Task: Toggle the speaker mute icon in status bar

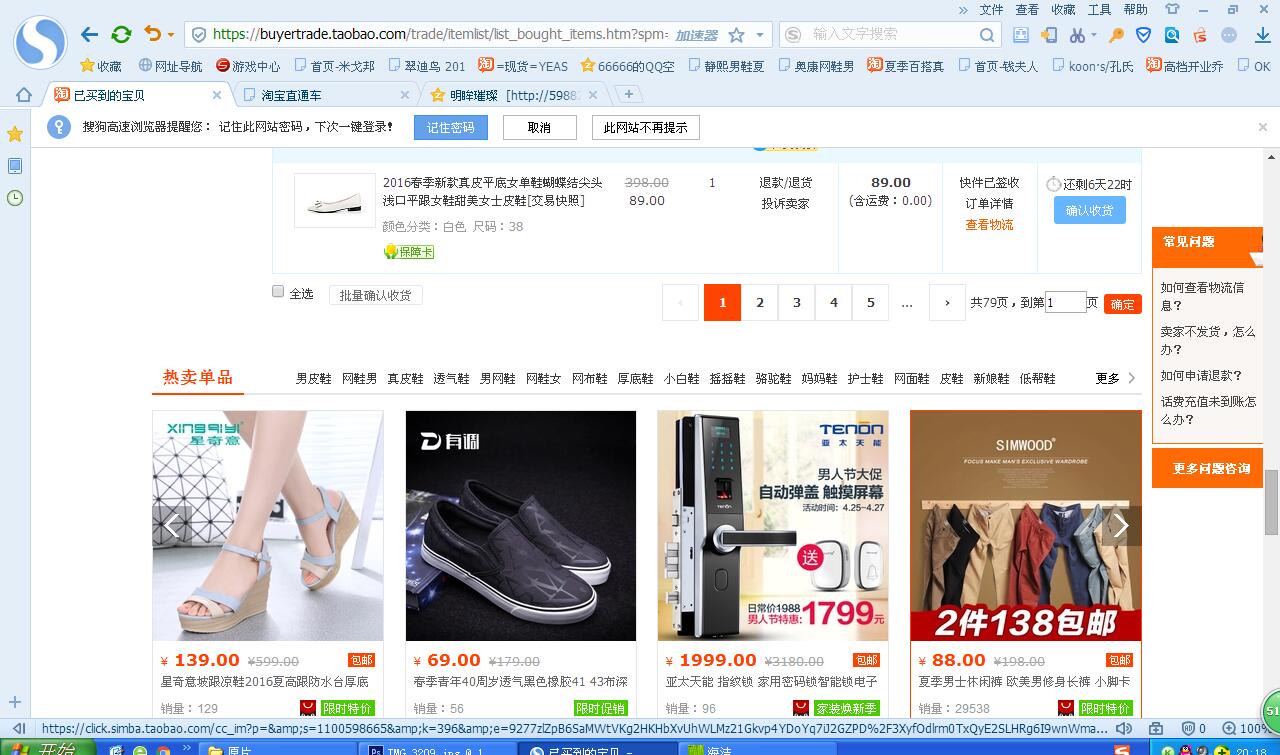Action: click(x=1124, y=728)
